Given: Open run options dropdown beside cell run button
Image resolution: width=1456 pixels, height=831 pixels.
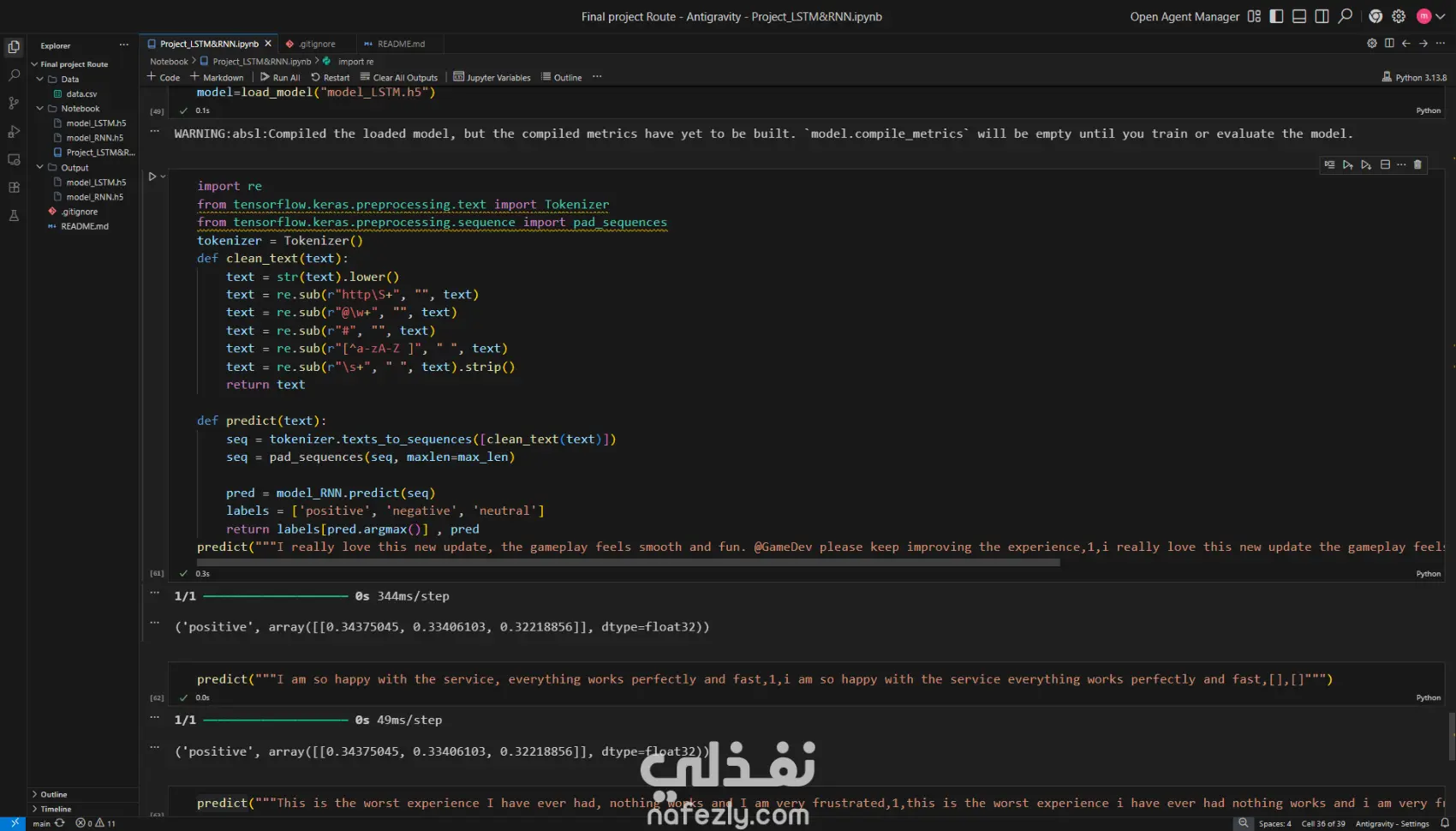Looking at the screenshot, I should click(163, 176).
